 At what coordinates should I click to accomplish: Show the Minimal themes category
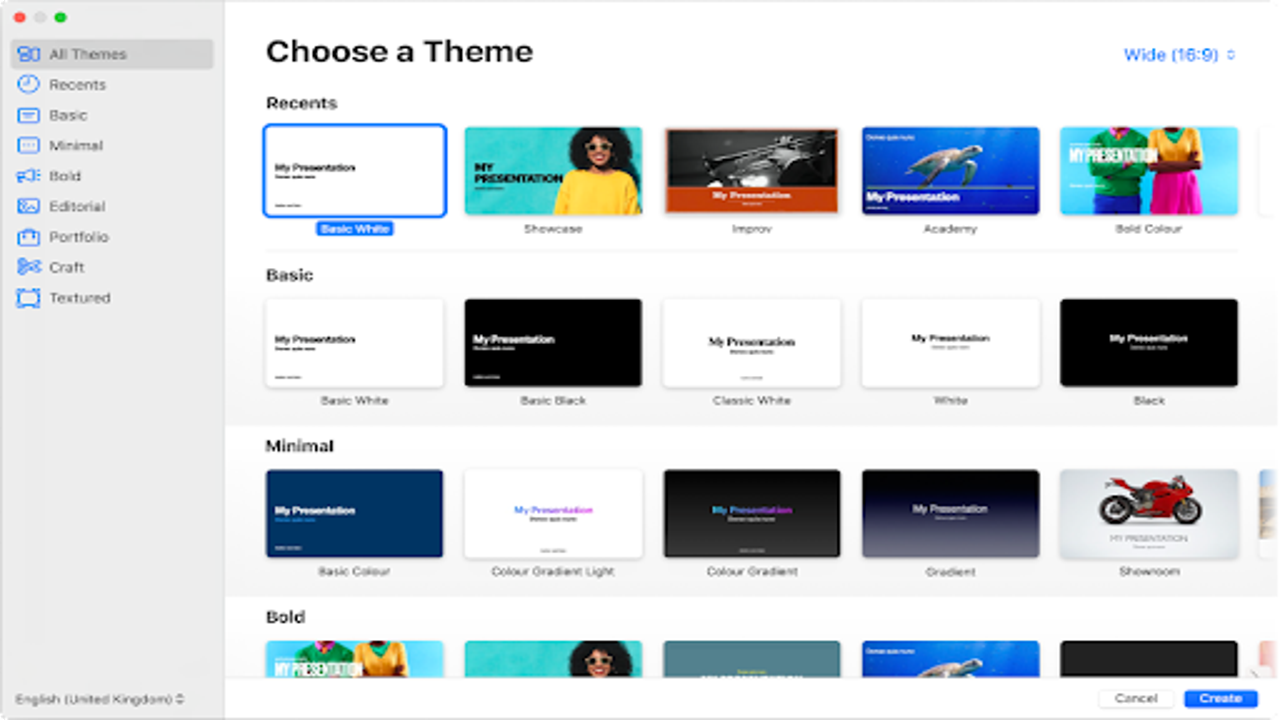click(x=76, y=146)
